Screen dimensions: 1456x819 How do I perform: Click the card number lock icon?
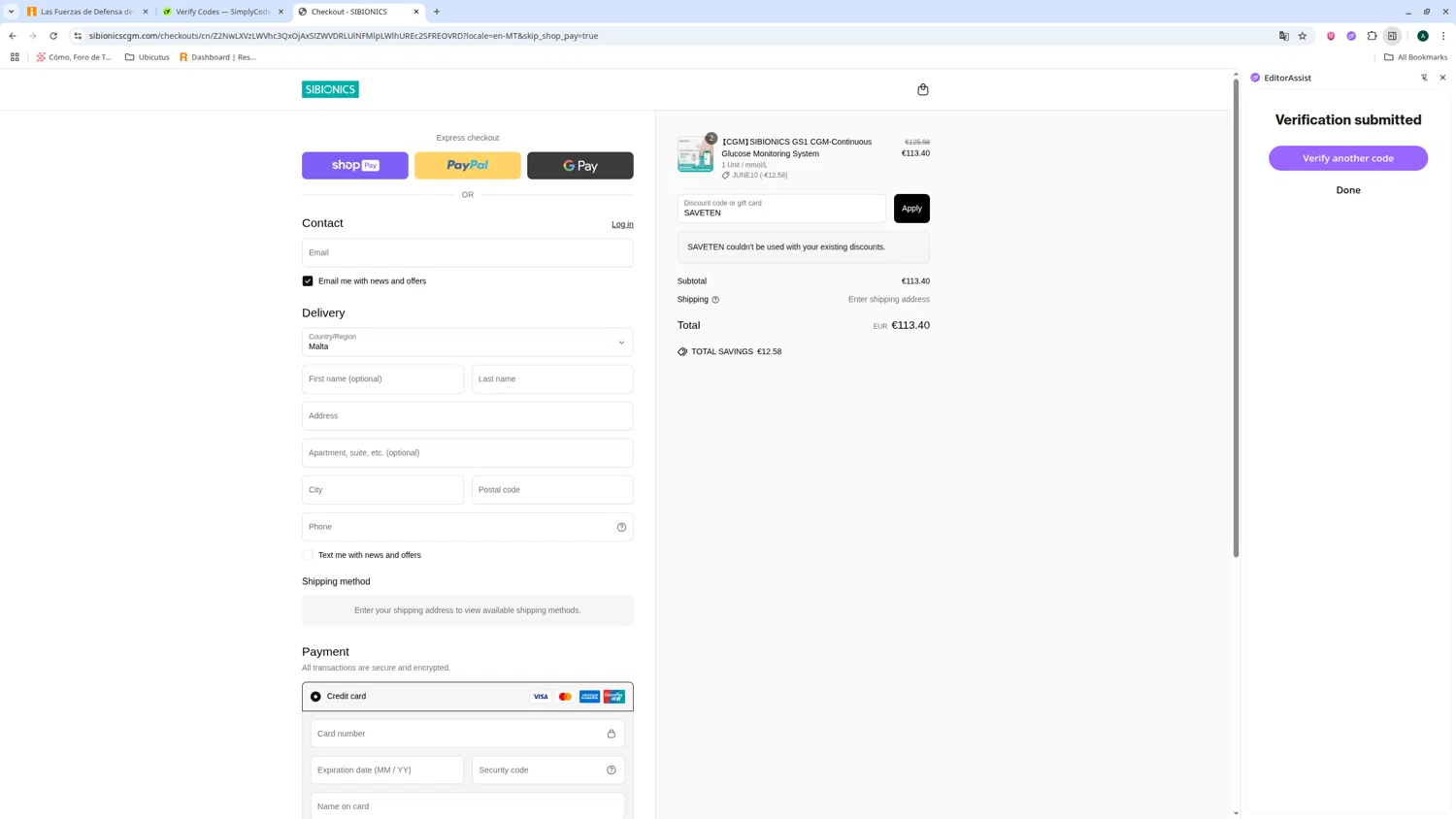click(612, 734)
